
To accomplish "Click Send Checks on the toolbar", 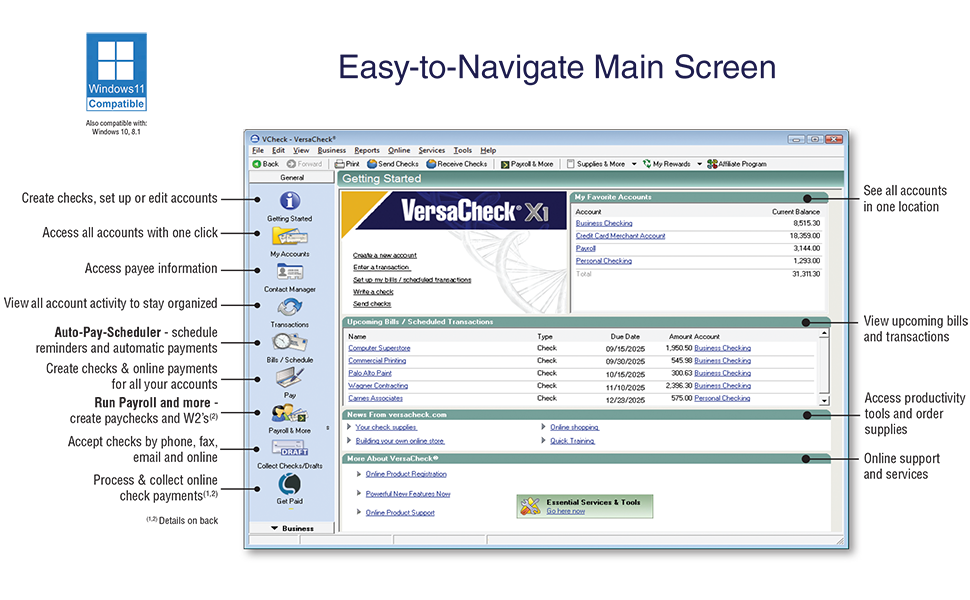I will click(393, 164).
